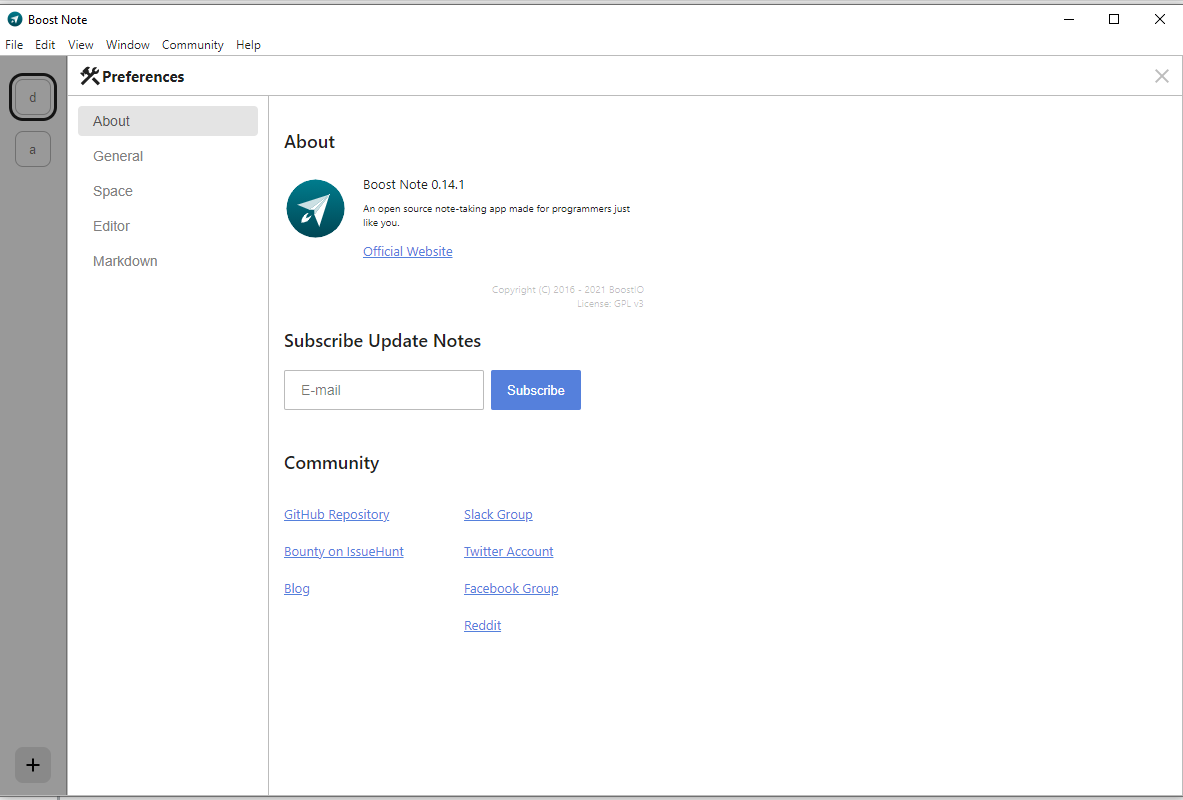This screenshot has height=800, width=1183.
Task: Open the Edit menu
Action: (x=45, y=45)
